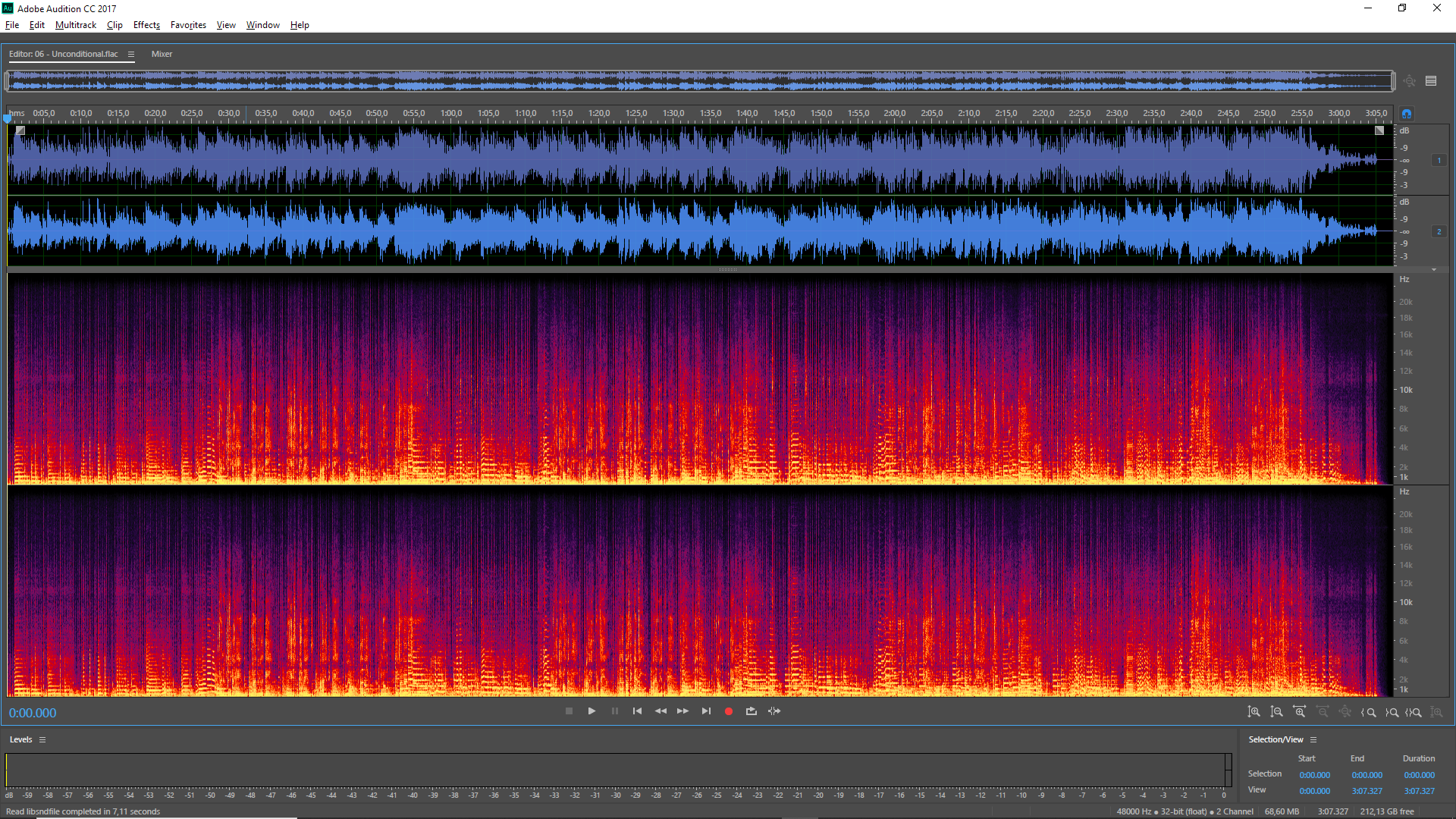Click the Levels meter bar
Viewport: 1456px width, 819px height.
(x=618, y=770)
